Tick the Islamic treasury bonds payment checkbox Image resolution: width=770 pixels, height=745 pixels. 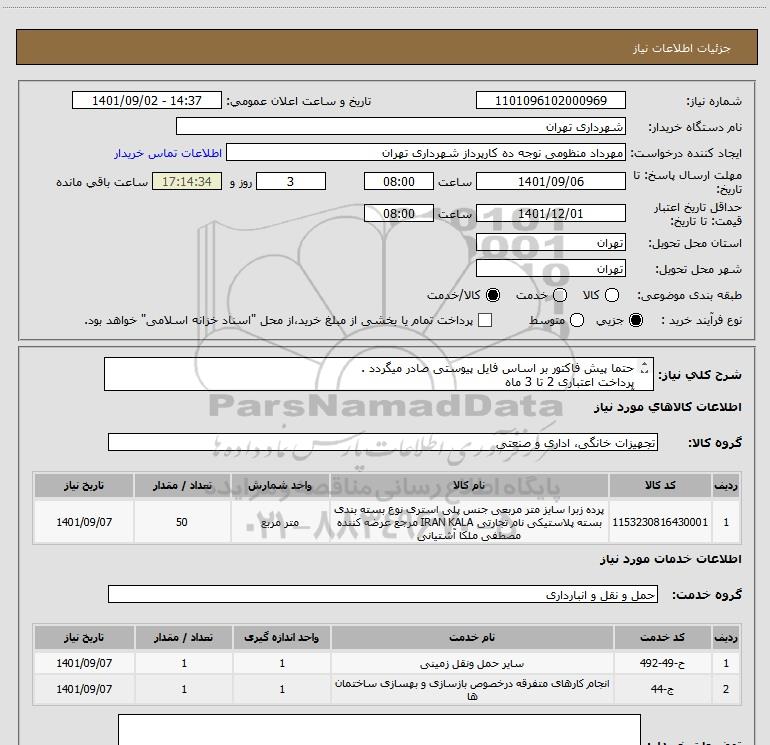485,320
